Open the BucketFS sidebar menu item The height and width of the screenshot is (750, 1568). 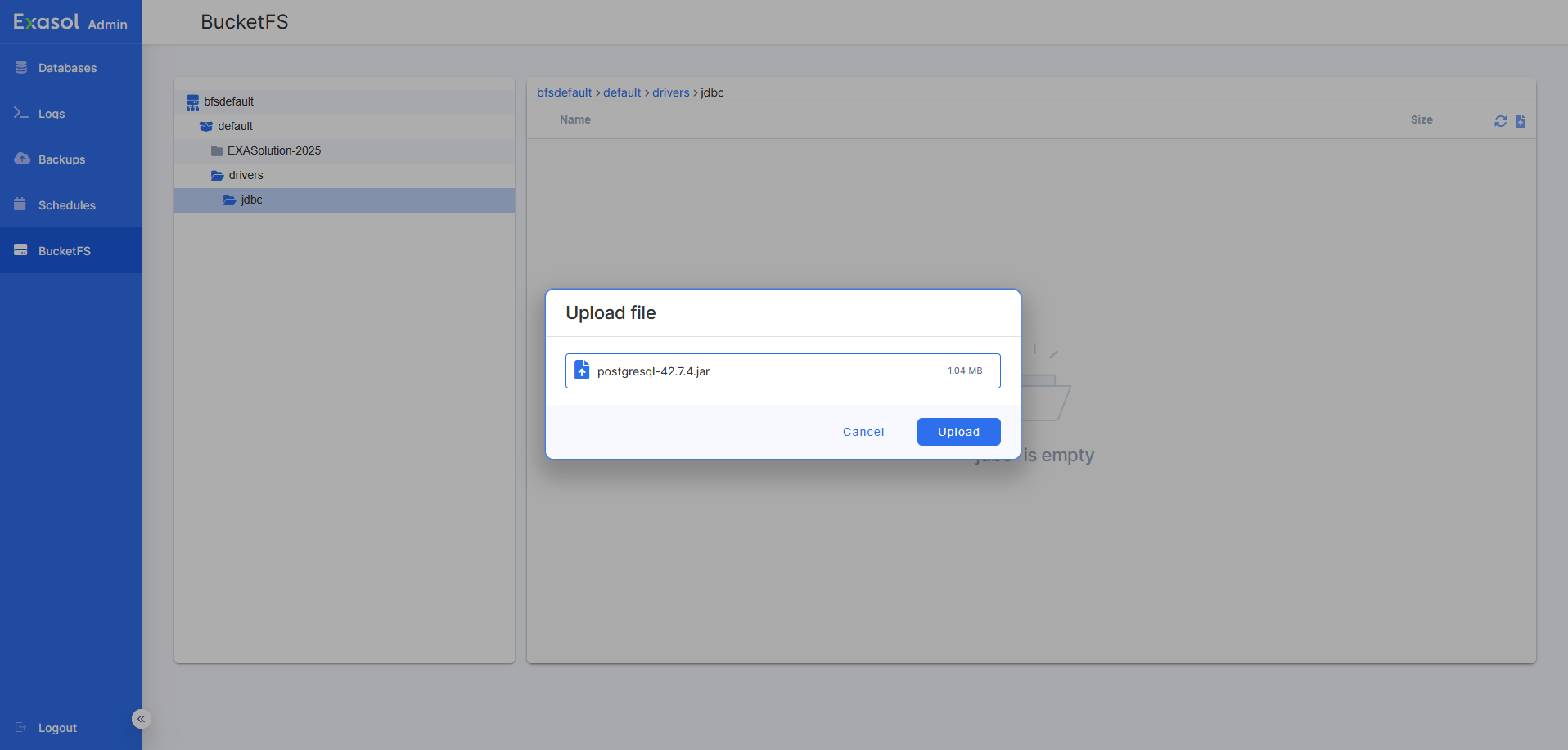(64, 250)
